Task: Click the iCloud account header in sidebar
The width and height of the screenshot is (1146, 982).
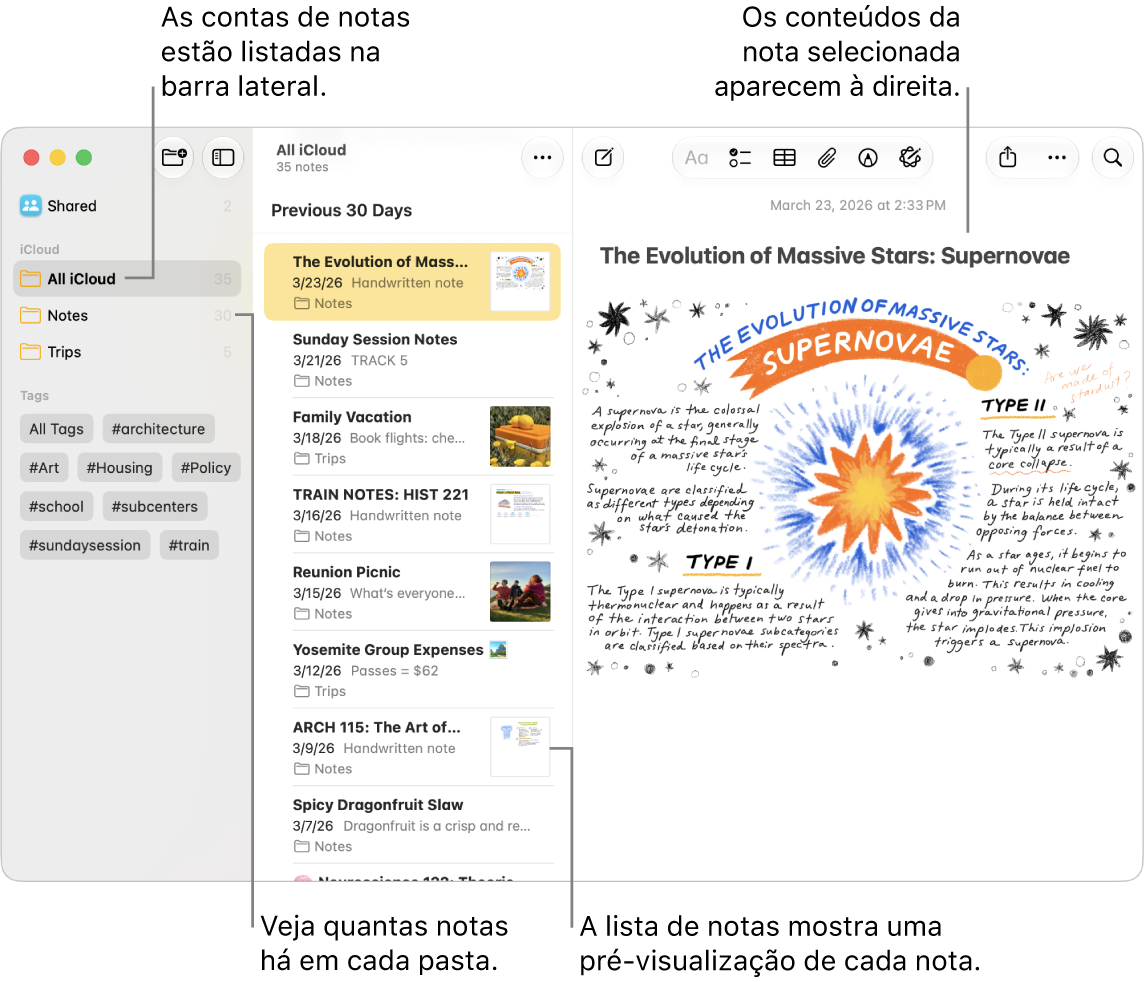Action: [39, 249]
